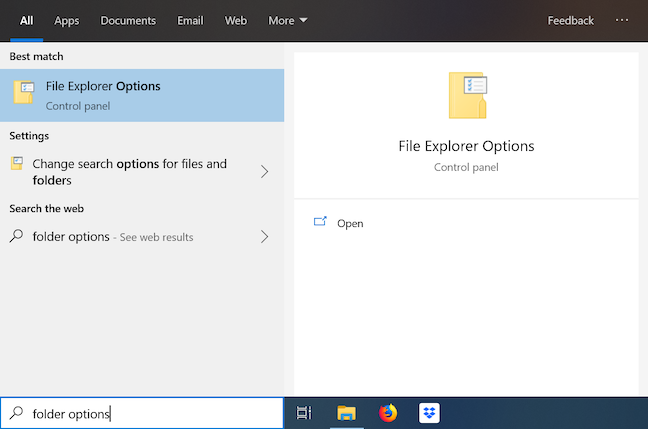Image resolution: width=648 pixels, height=429 pixels.
Task: Click the Settings section header
Action: (x=29, y=136)
